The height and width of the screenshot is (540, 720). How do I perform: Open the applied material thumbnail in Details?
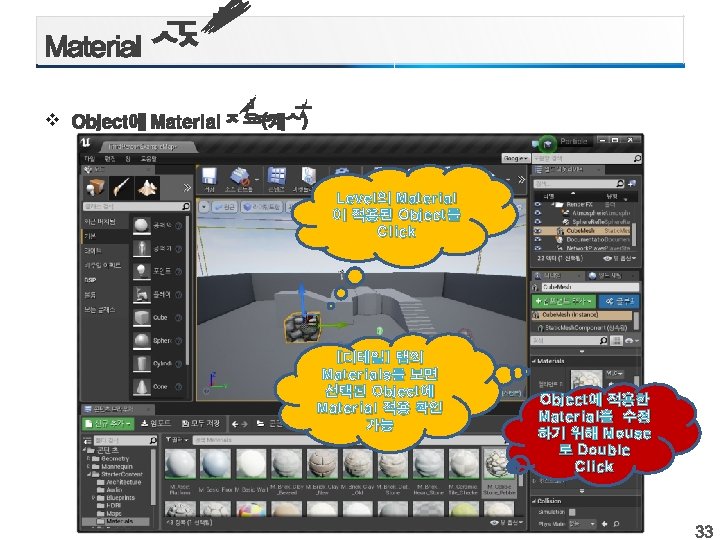[586, 379]
